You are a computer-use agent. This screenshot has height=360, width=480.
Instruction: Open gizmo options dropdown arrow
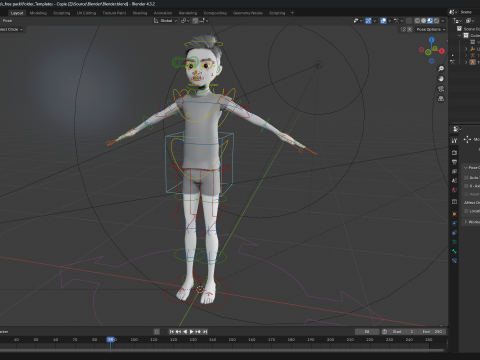pyautogui.click(x=375, y=21)
